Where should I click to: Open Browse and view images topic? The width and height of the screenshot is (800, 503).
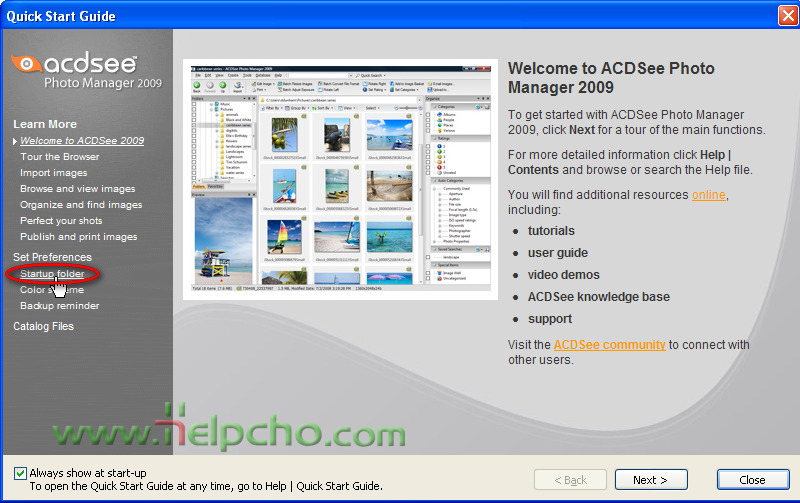(78, 189)
